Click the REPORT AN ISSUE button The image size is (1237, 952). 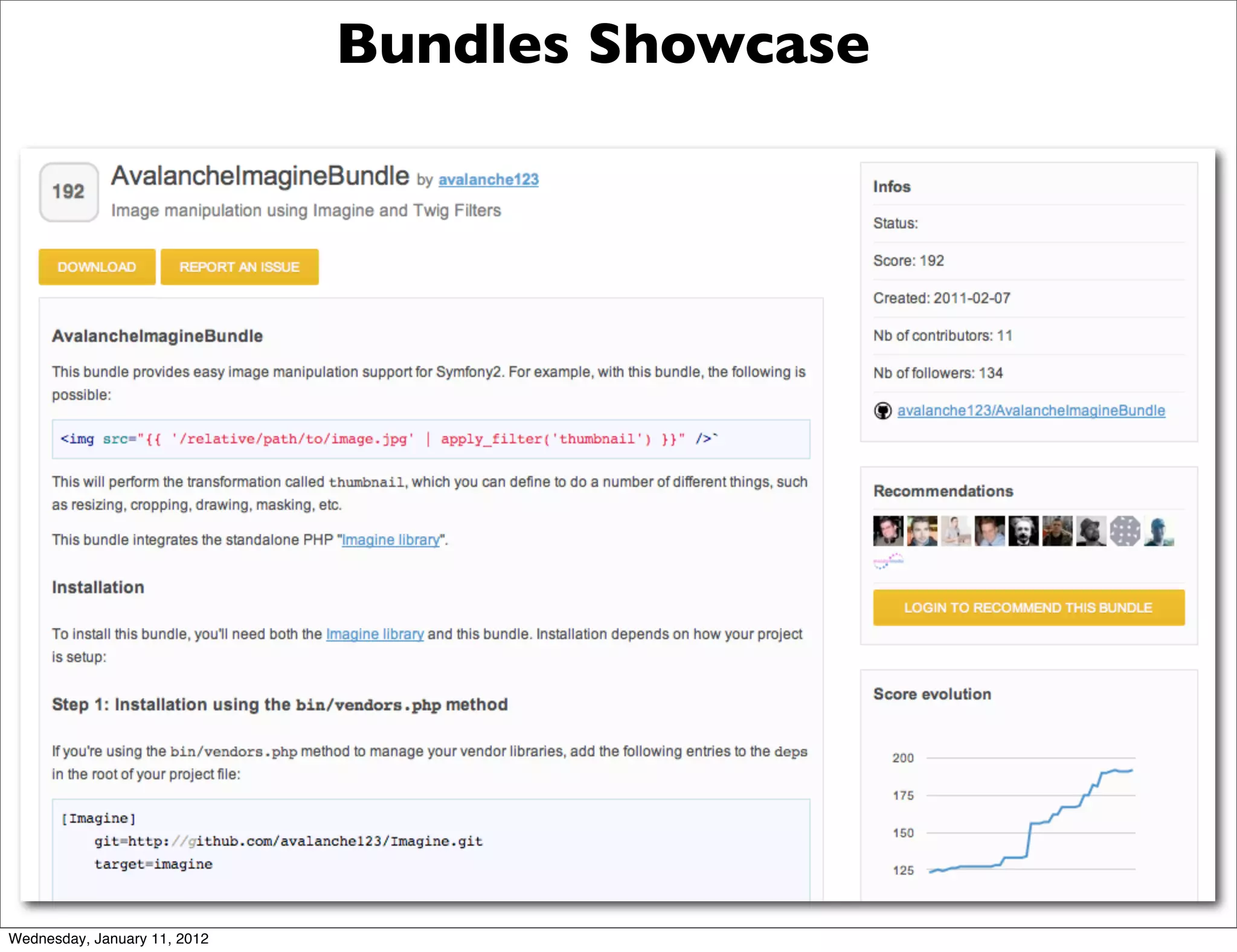pos(239,267)
